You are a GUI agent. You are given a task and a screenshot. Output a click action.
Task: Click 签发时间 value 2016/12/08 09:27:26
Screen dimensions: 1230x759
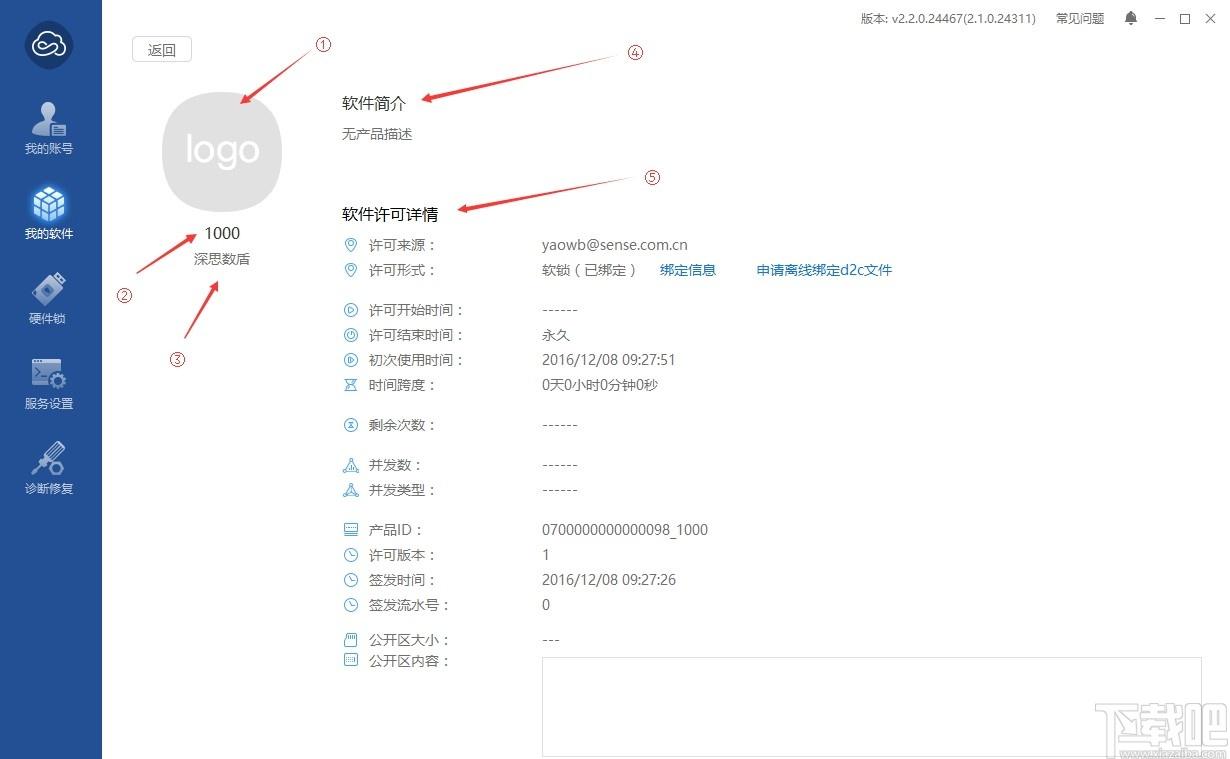coord(609,580)
